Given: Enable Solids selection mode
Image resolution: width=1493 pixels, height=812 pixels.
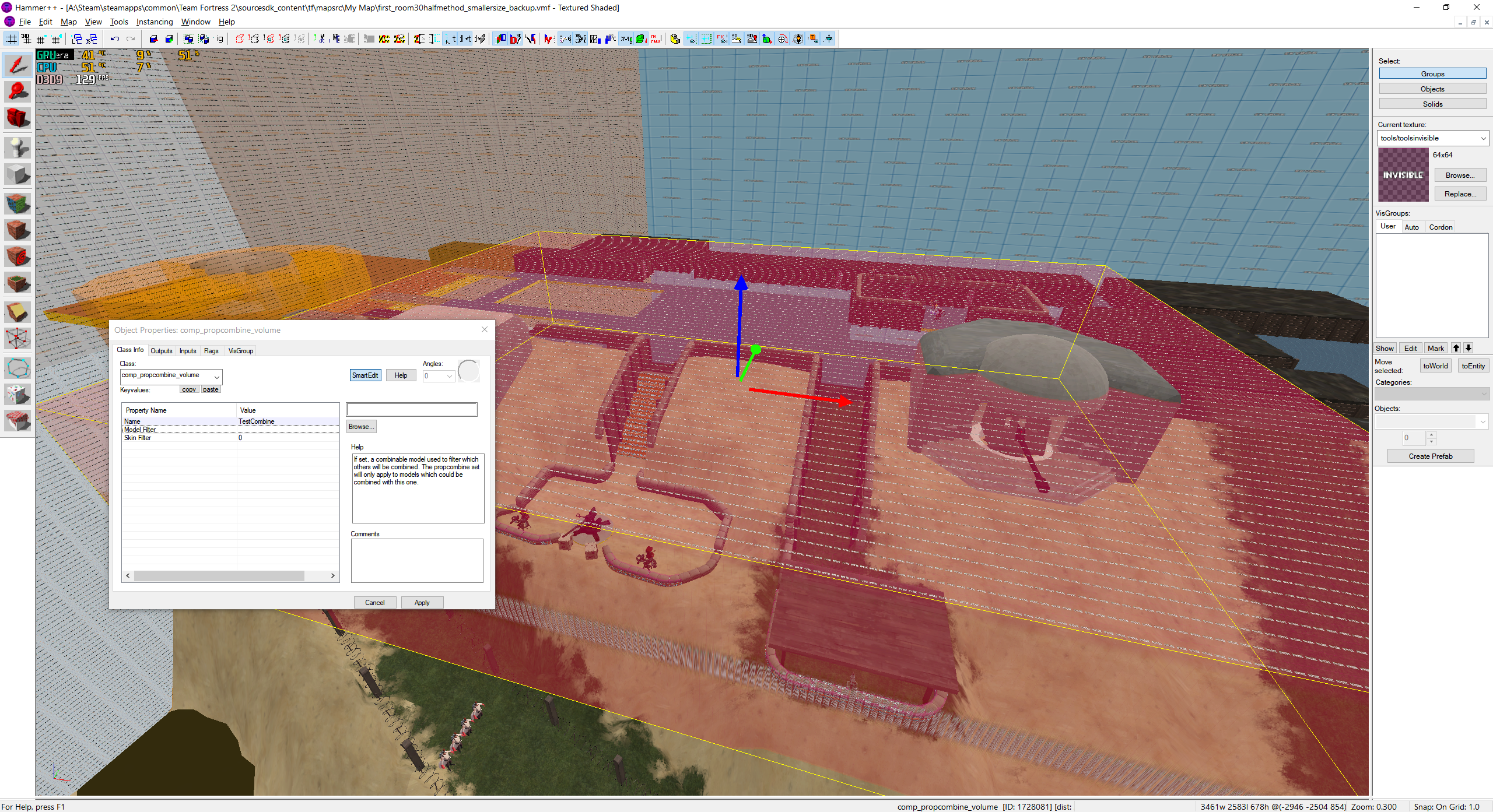Looking at the screenshot, I should tap(1432, 104).
